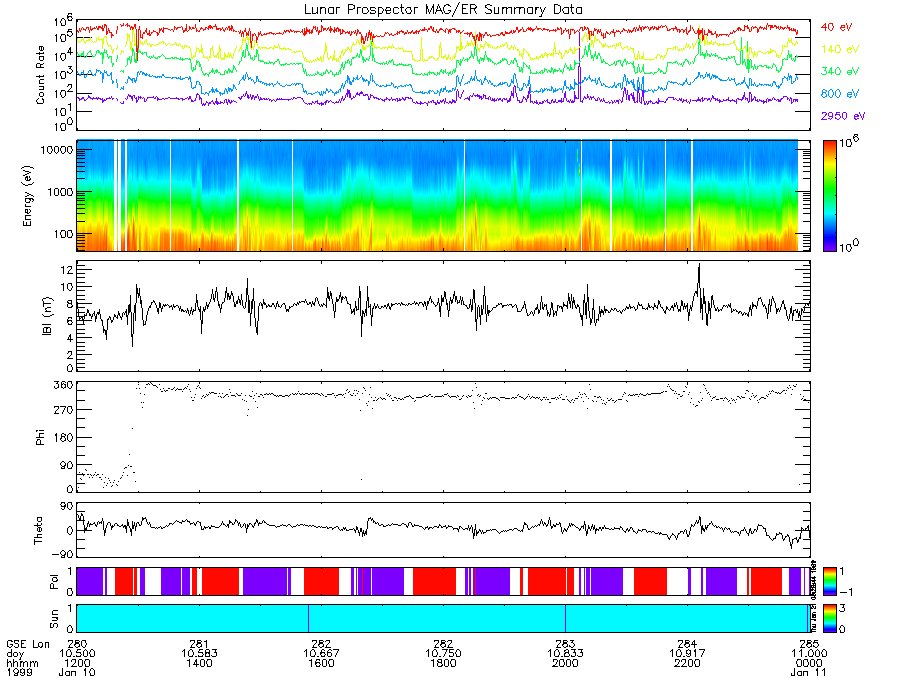Click the Sun color bar ranging 3 to 0
Image resolution: width=900 pixels, height=700 pixels.
(829, 618)
